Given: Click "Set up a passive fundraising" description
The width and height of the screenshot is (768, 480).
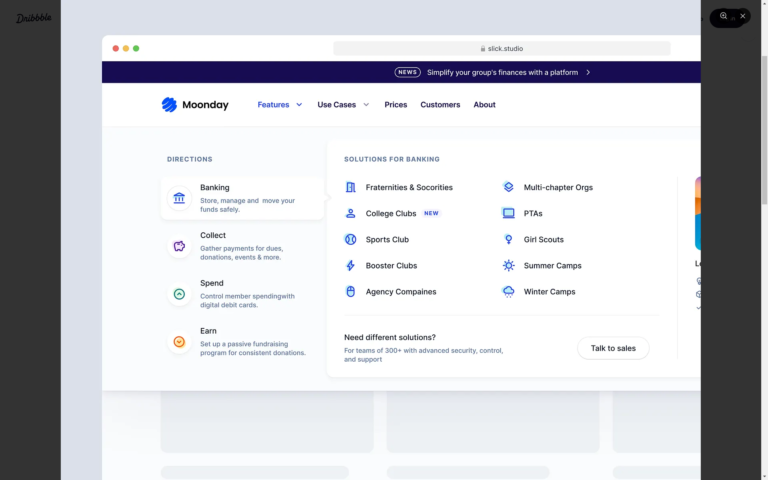Looking at the screenshot, I should (253, 348).
